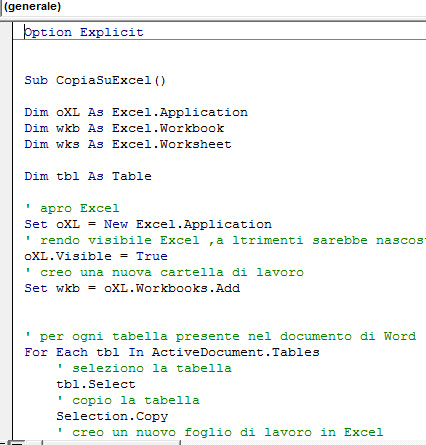Click the 'tbl.Select' line
Screen dimensions: 426x445
(96, 384)
